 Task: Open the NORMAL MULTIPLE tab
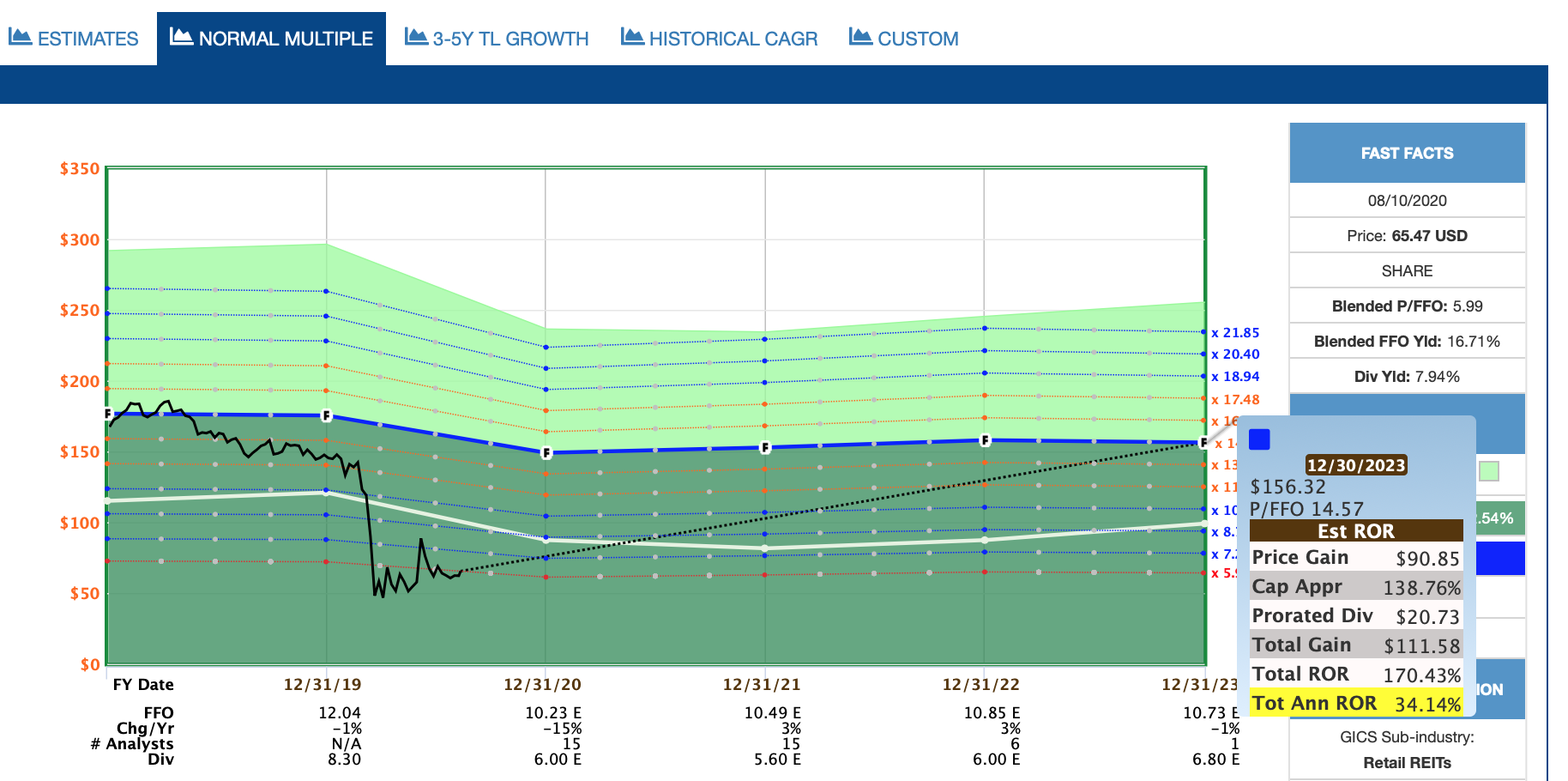coord(271,39)
